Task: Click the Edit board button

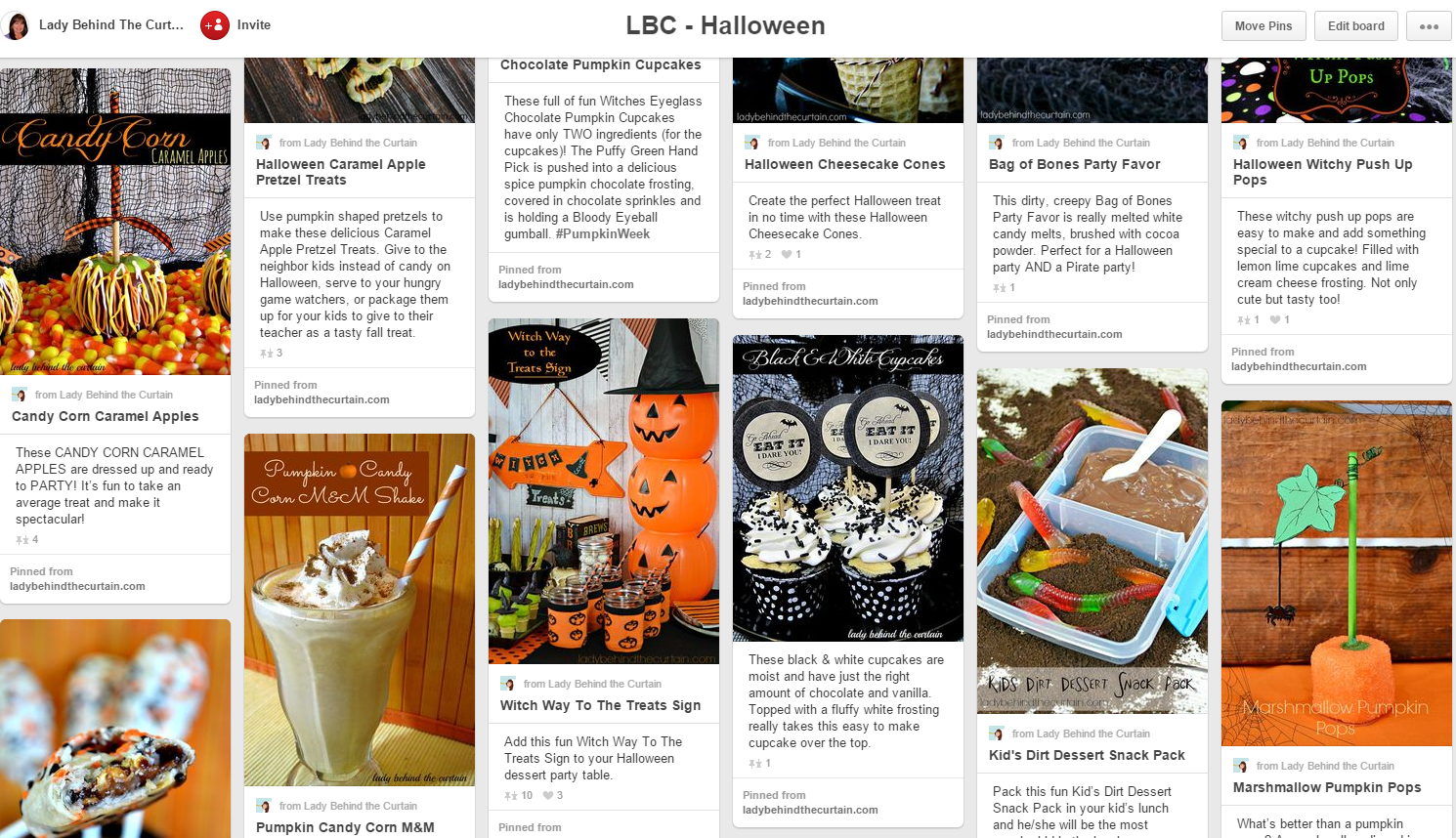Action: [1356, 26]
